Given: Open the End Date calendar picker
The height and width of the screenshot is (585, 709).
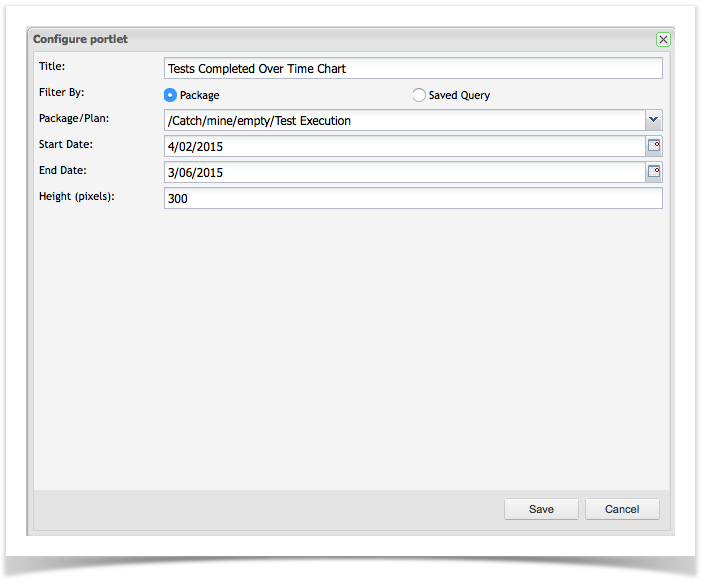Looking at the screenshot, I should pos(654,172).
